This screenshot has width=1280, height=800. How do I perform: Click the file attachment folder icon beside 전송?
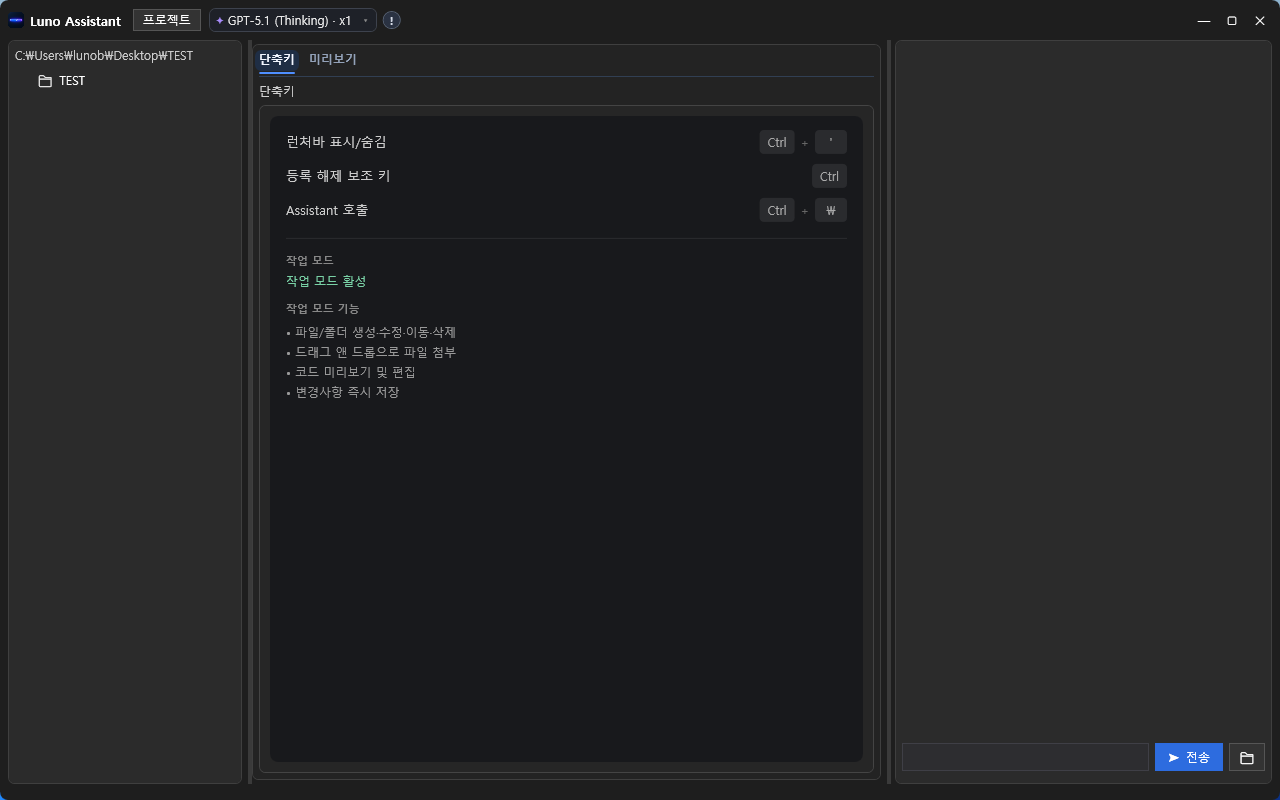point(1246,757)
